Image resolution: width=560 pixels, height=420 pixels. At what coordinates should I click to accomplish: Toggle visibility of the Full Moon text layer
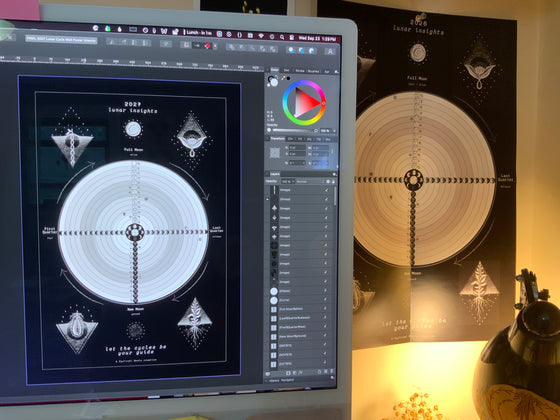tap(325, 309)
